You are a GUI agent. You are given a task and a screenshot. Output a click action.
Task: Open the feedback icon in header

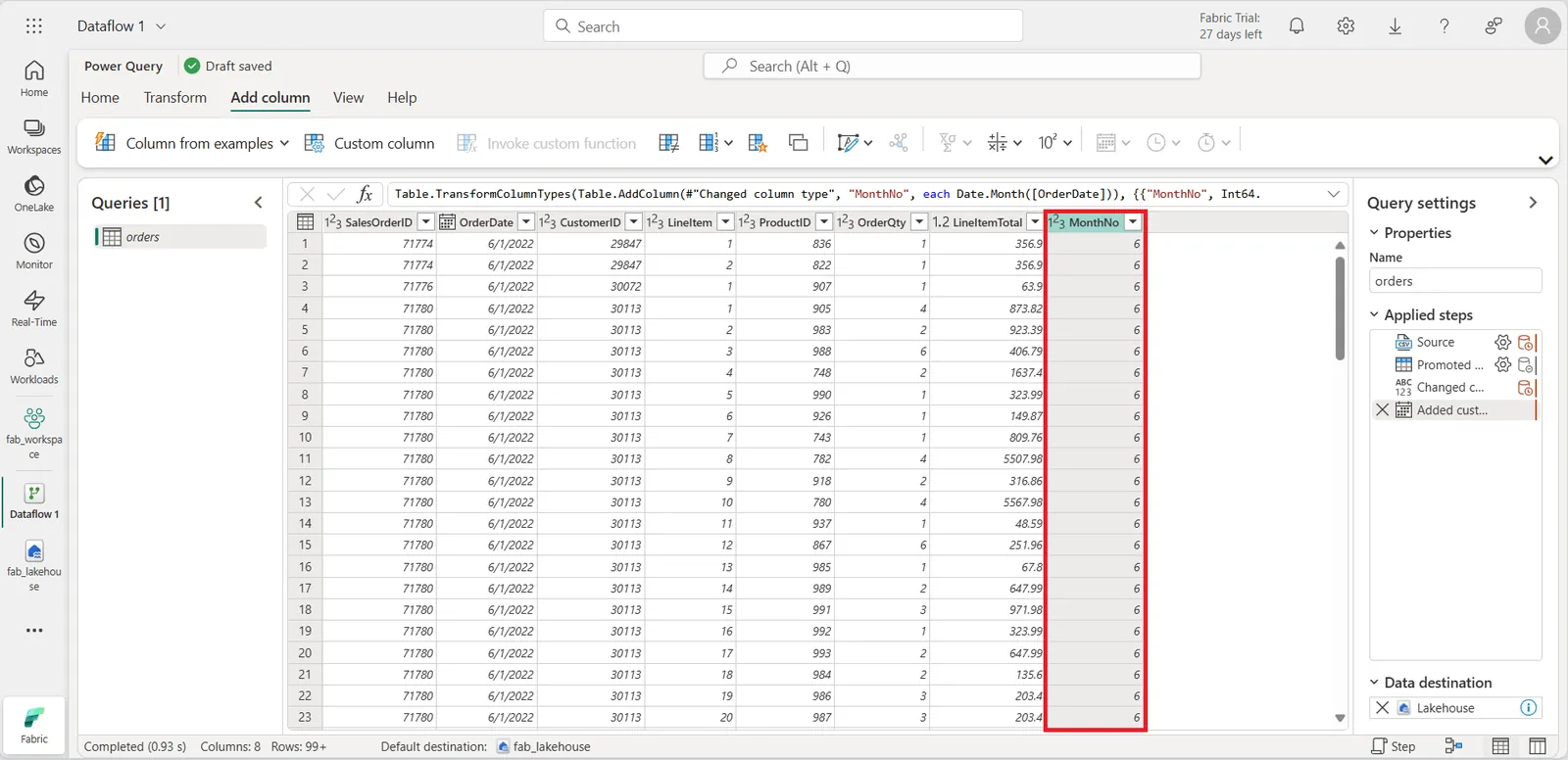pos(1493,26)
